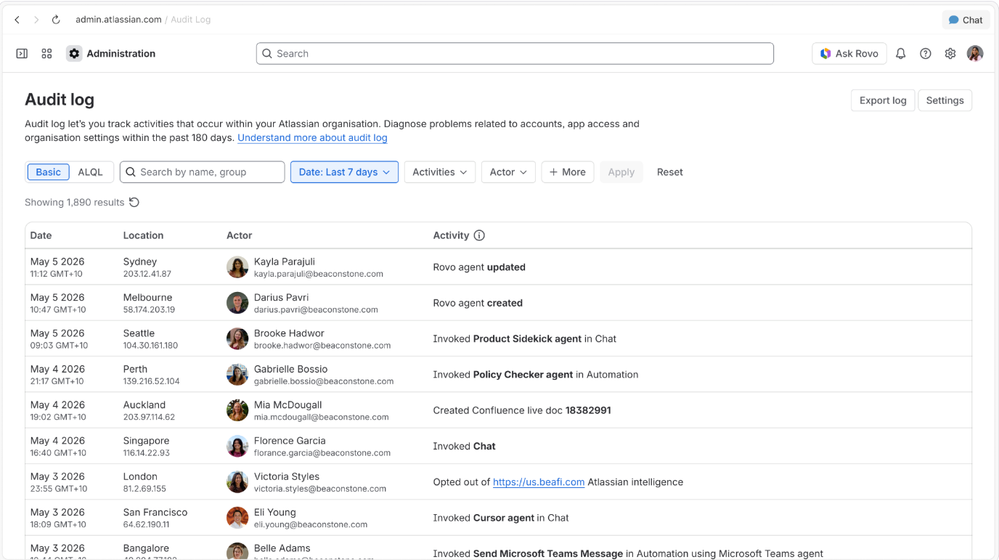The image size is (999, 560).
Task: Click the Sydney location cell
Action: click(147, 267)
